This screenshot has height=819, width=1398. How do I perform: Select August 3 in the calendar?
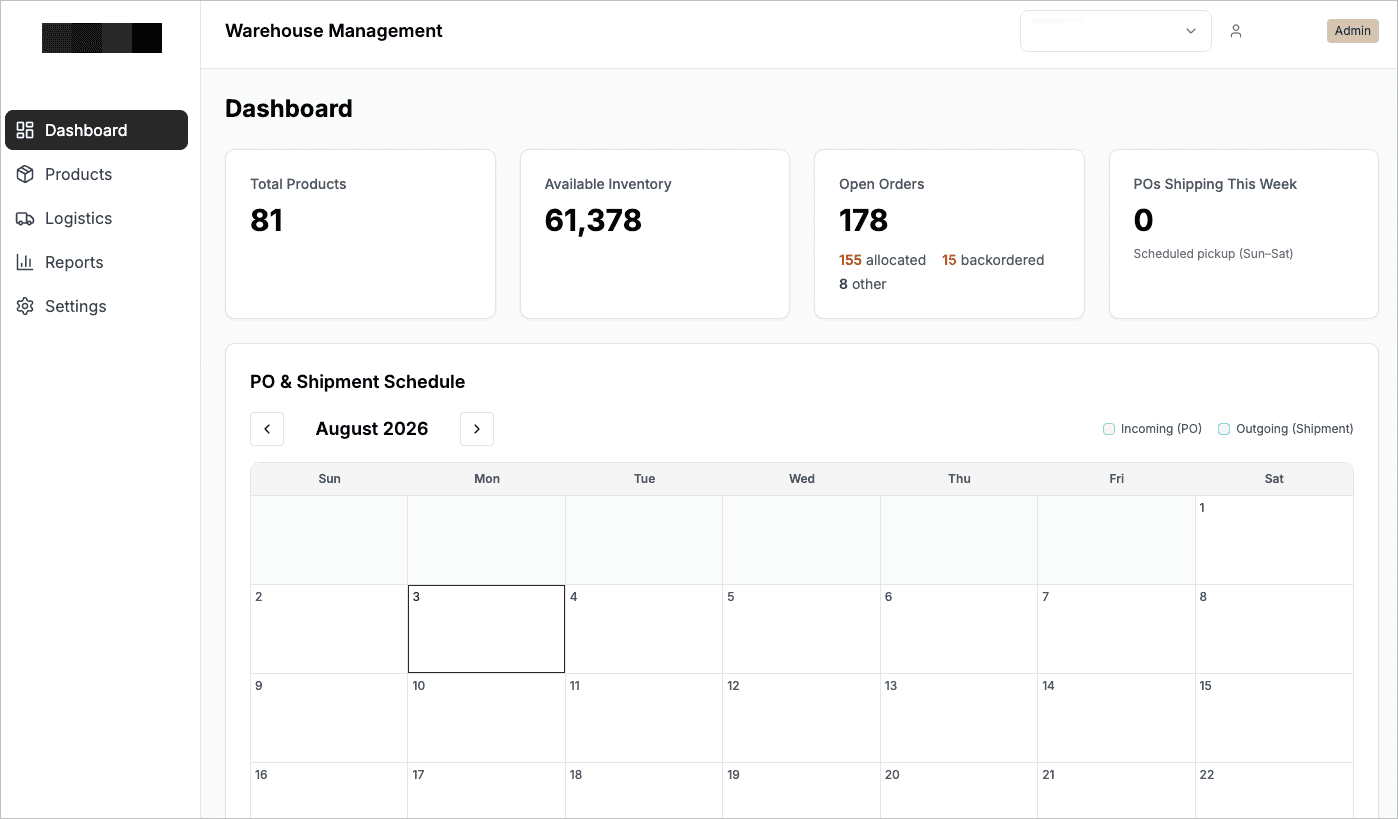[486, 629]
